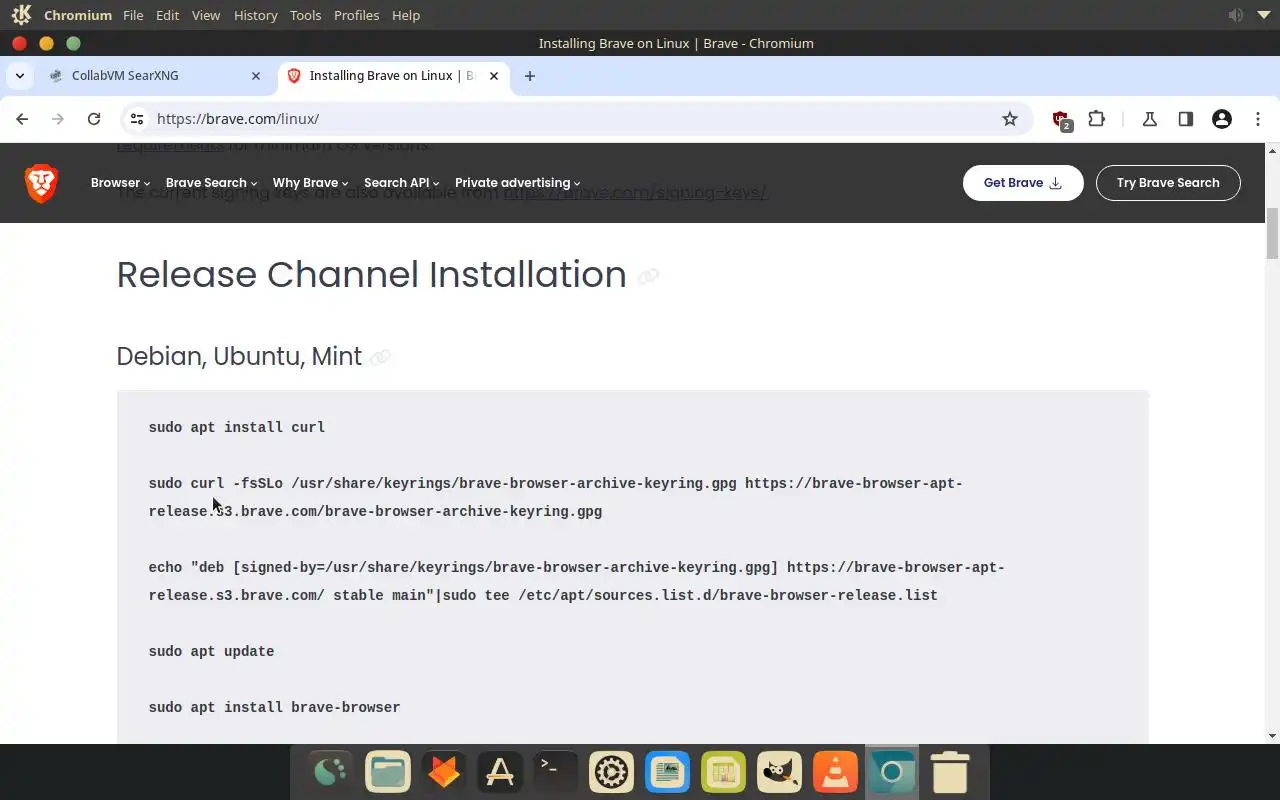The image size is (1280, 800).
Task: Switch to the CollabVM SearXNG tab
Action: tap(155, 76)
